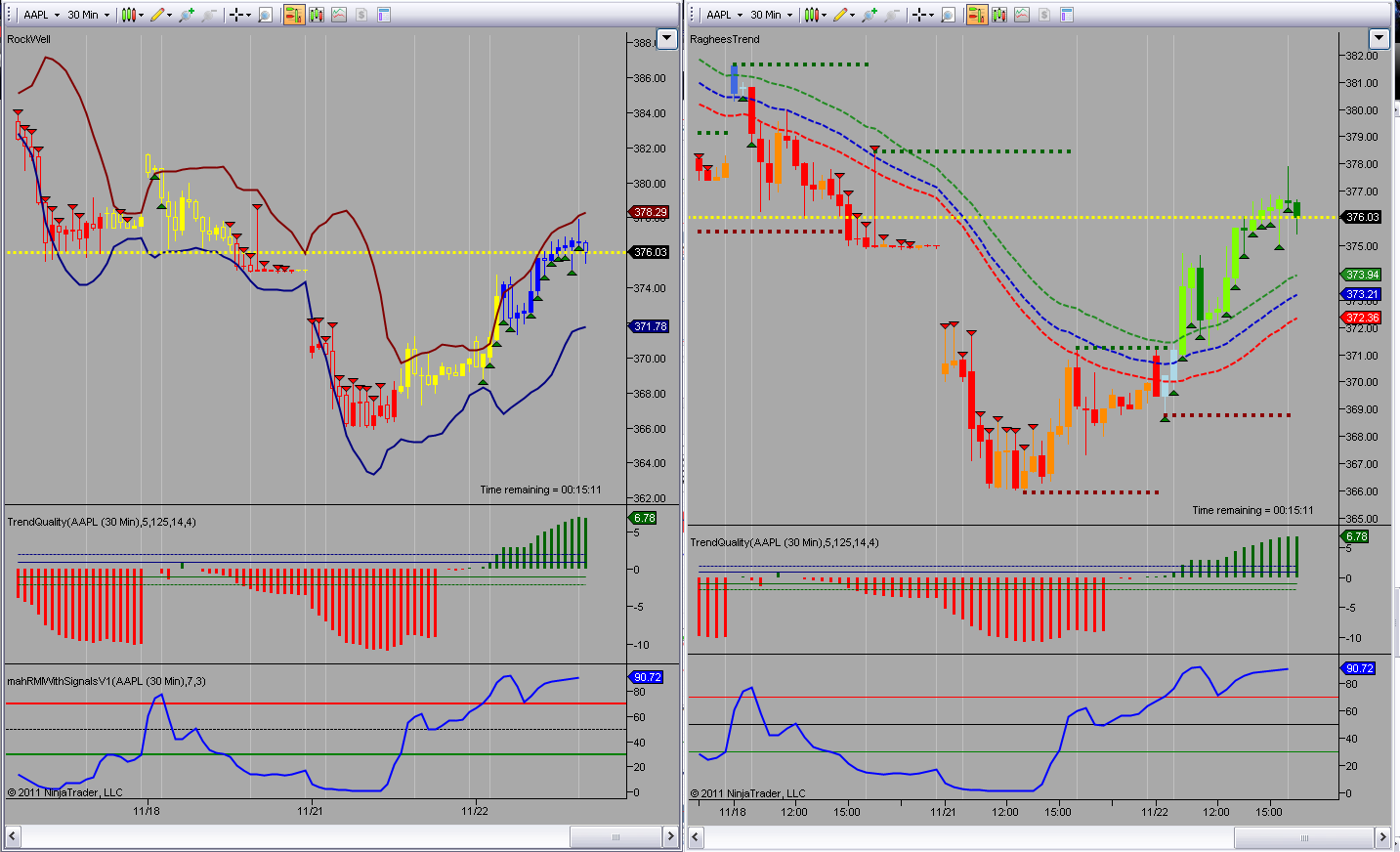Click the green 373.94 price marker

click(x=1362, y=275)
